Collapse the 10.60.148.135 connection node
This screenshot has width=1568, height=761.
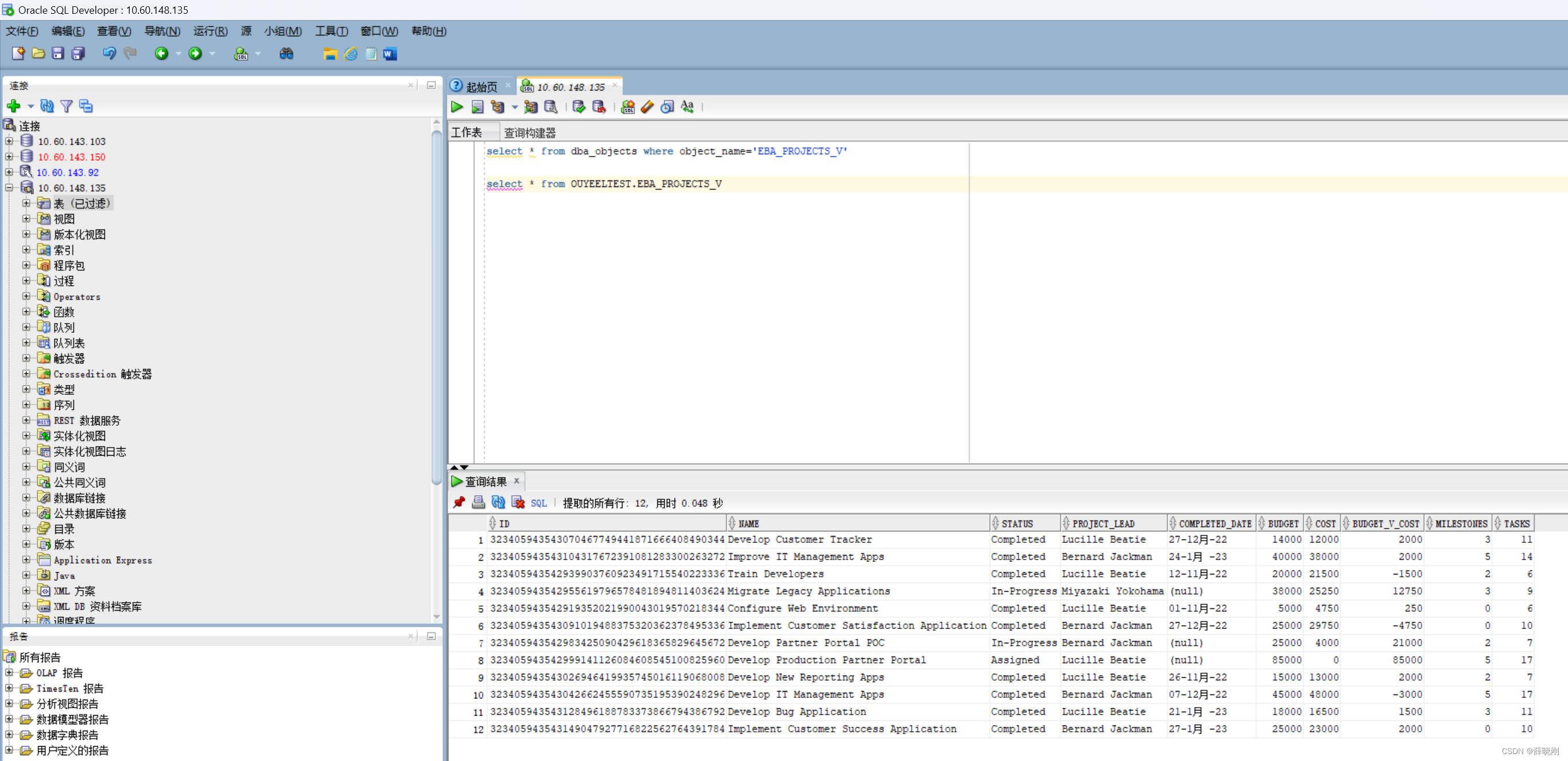(9, 188)
